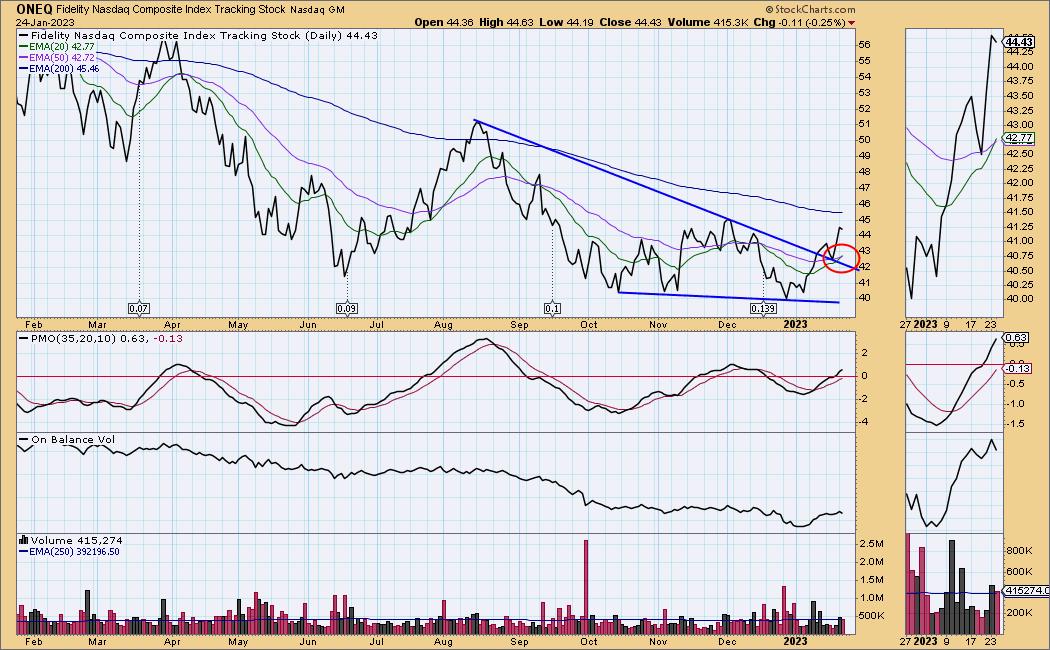Click the Low 44.19 value
Image resolution: width=1050 pixels, height=650 pixels.
tap(567, 22)
